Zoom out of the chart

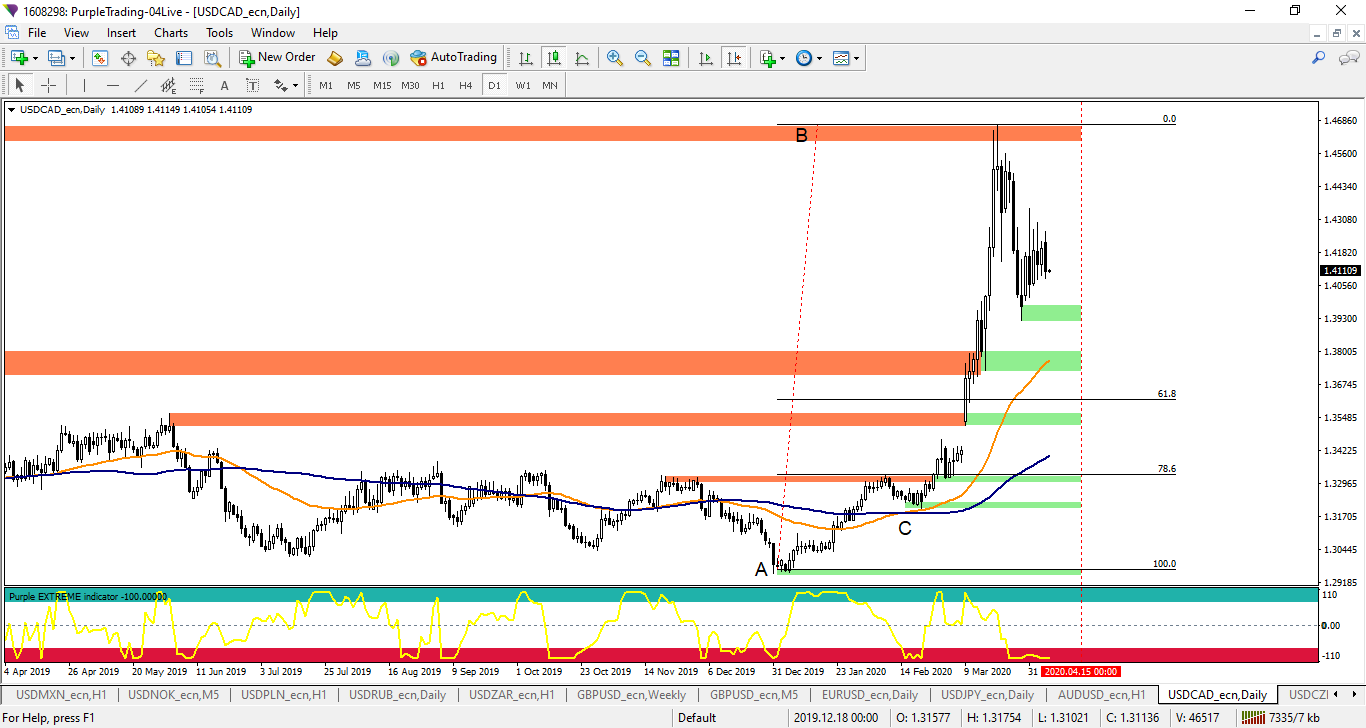[643, 58]
